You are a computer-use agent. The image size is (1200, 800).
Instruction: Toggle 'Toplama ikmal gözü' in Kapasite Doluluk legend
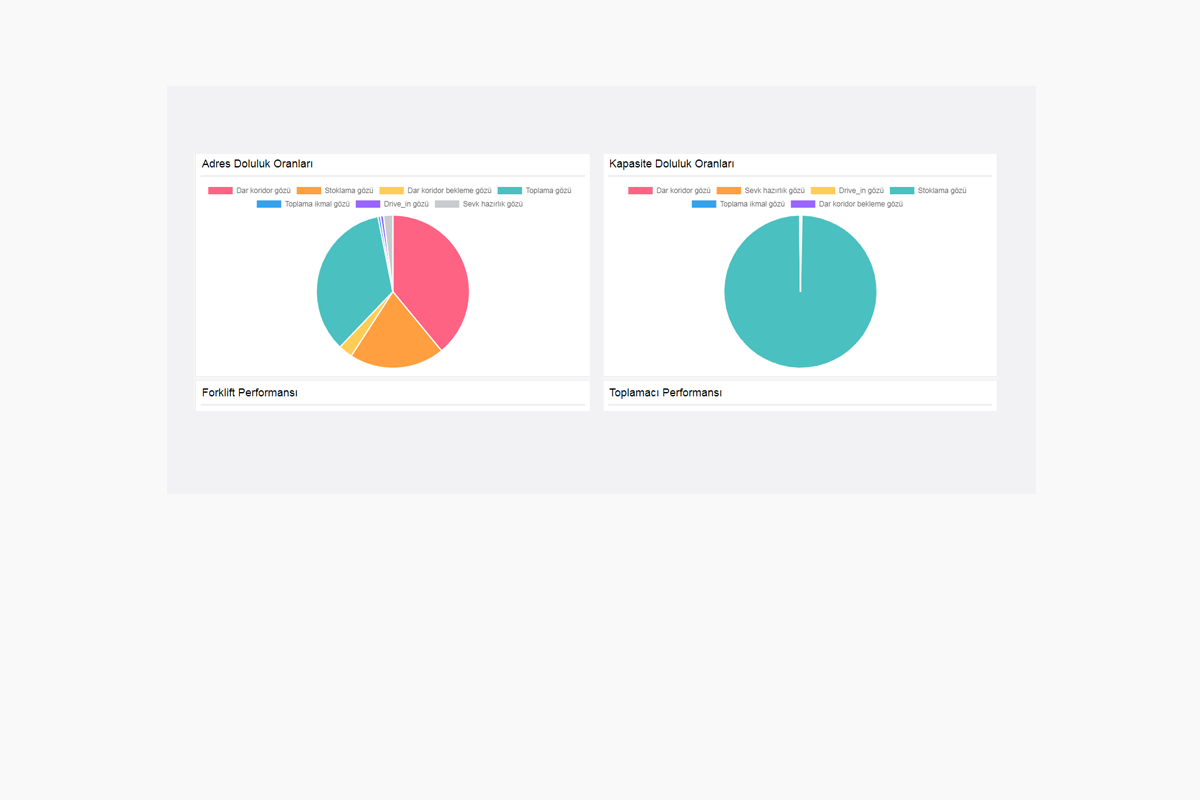pos(739,204)
